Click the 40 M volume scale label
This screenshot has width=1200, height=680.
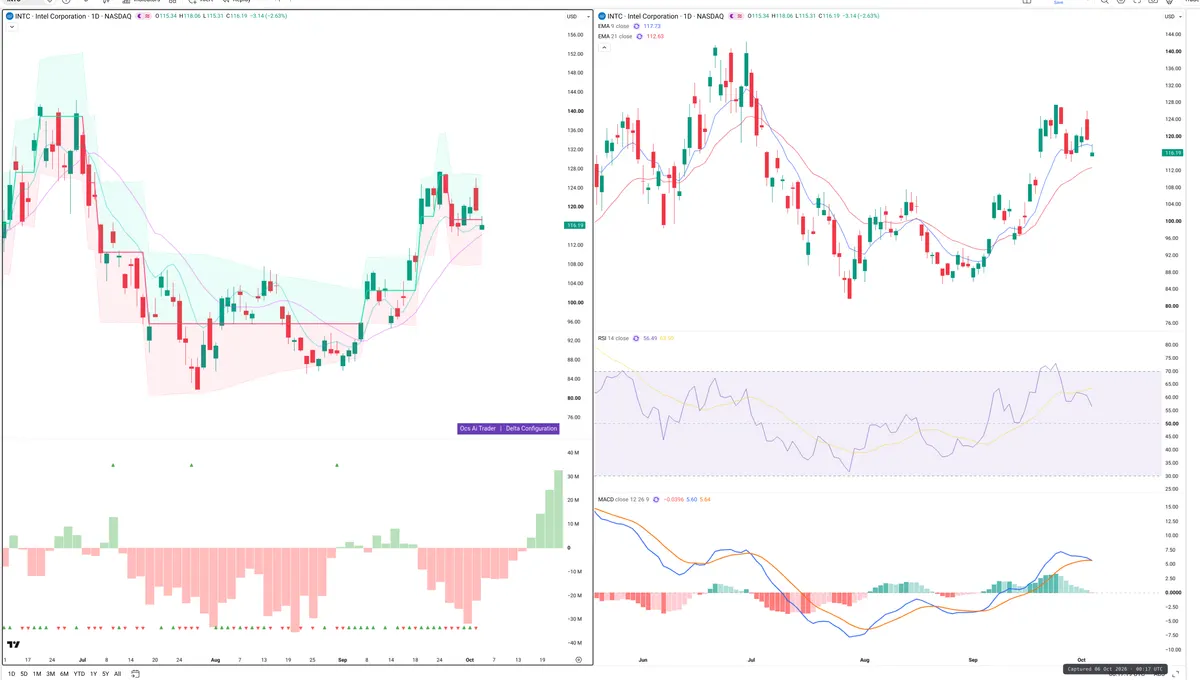[x=574, y=453]
